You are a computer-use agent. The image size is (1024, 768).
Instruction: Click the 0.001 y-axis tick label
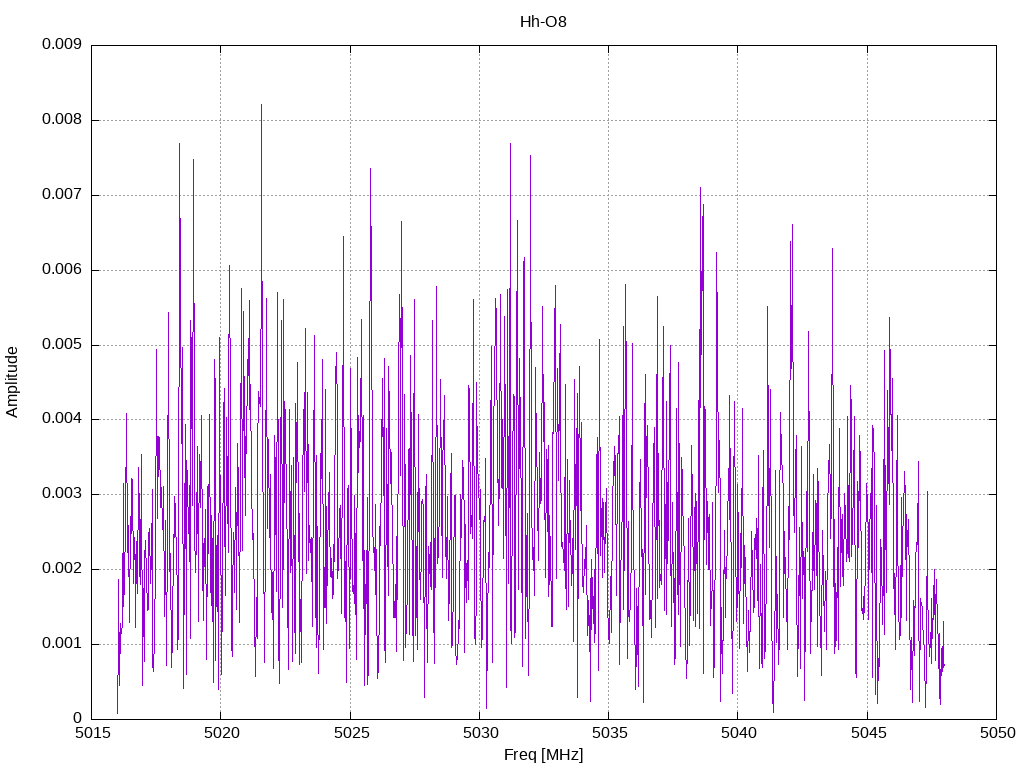[62, 643]
